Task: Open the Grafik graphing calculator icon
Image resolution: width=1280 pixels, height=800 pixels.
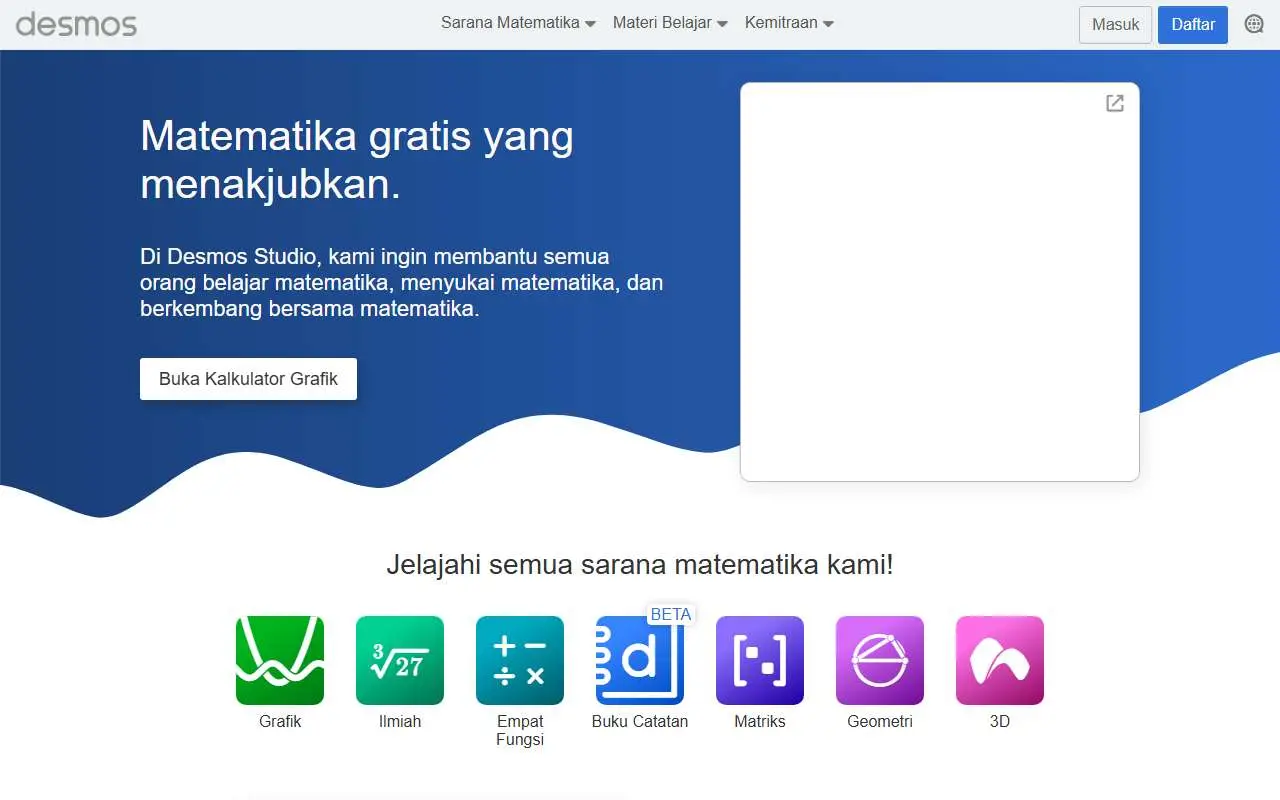Action: [280, 660]
